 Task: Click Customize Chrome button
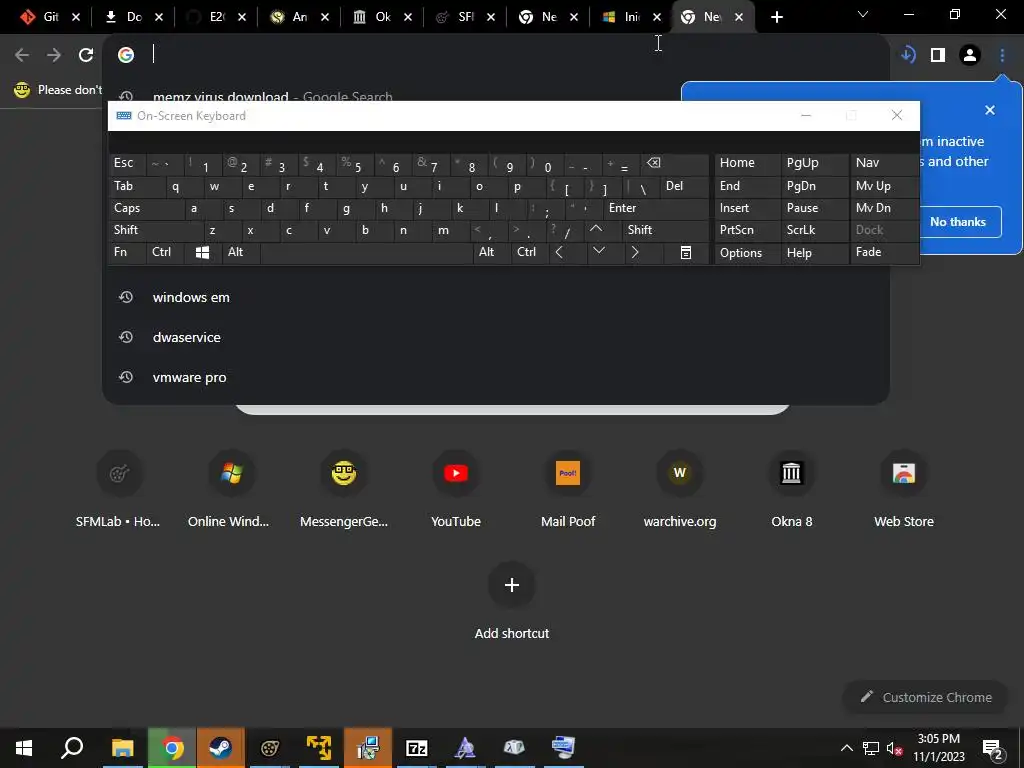[925, 697]
